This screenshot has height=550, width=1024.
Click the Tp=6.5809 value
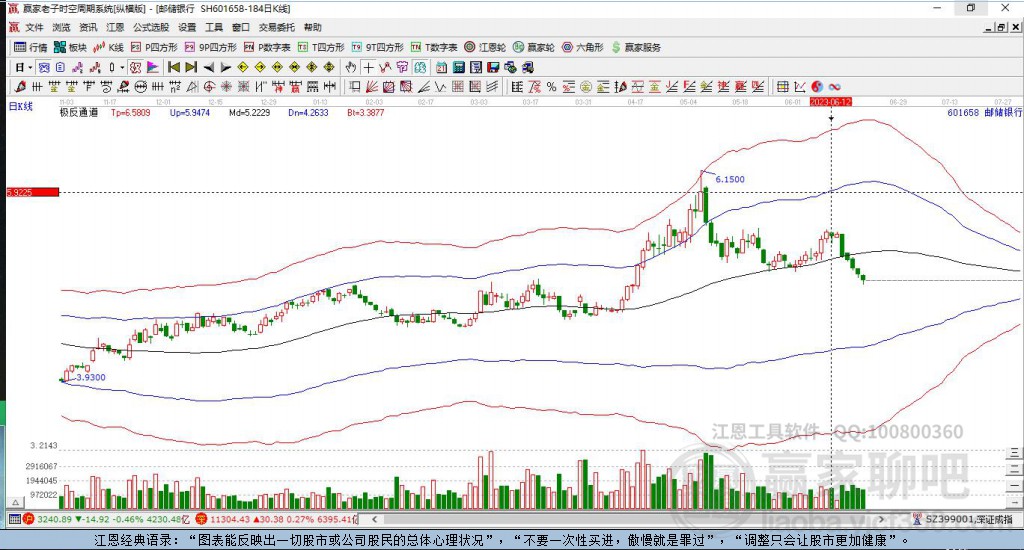pyautogui.click(x=131, y=112)
